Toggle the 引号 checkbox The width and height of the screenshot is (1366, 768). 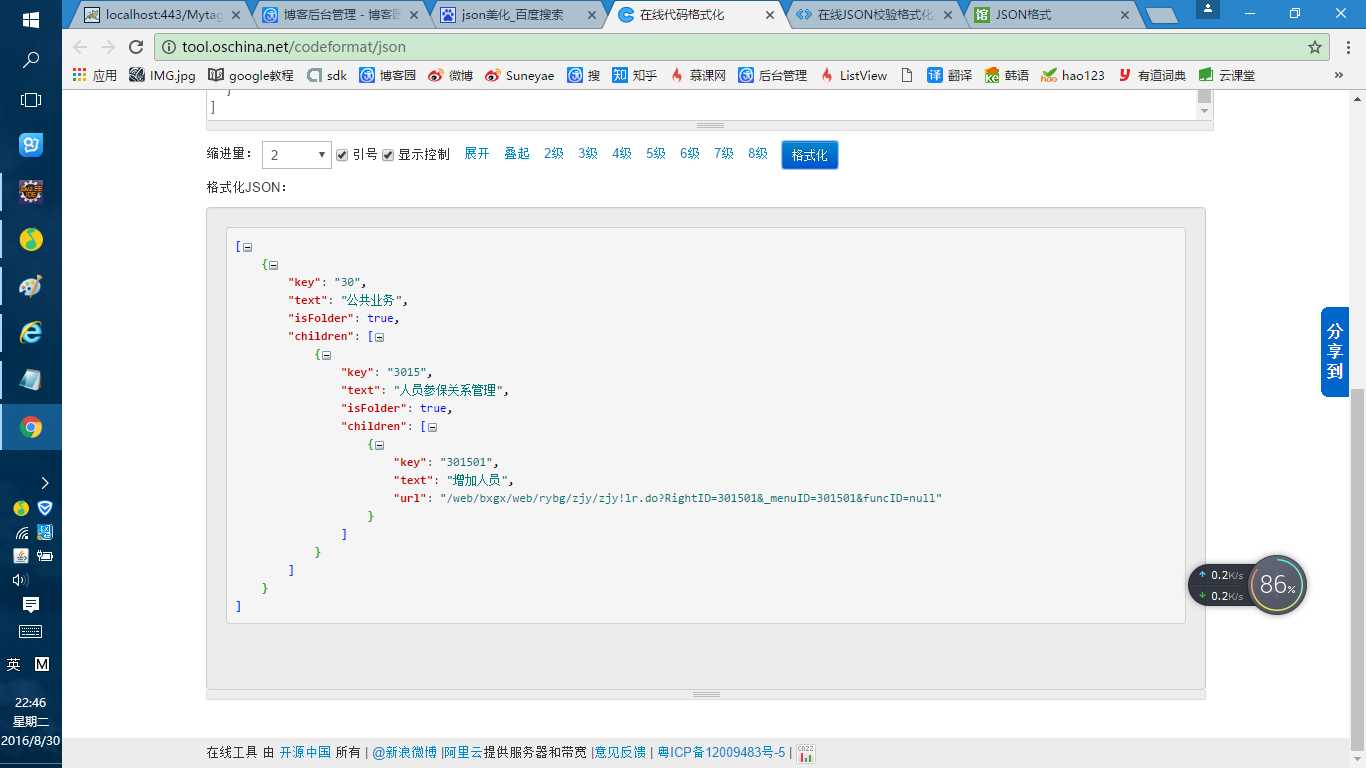pyautogui.click(x=342, y=155)
